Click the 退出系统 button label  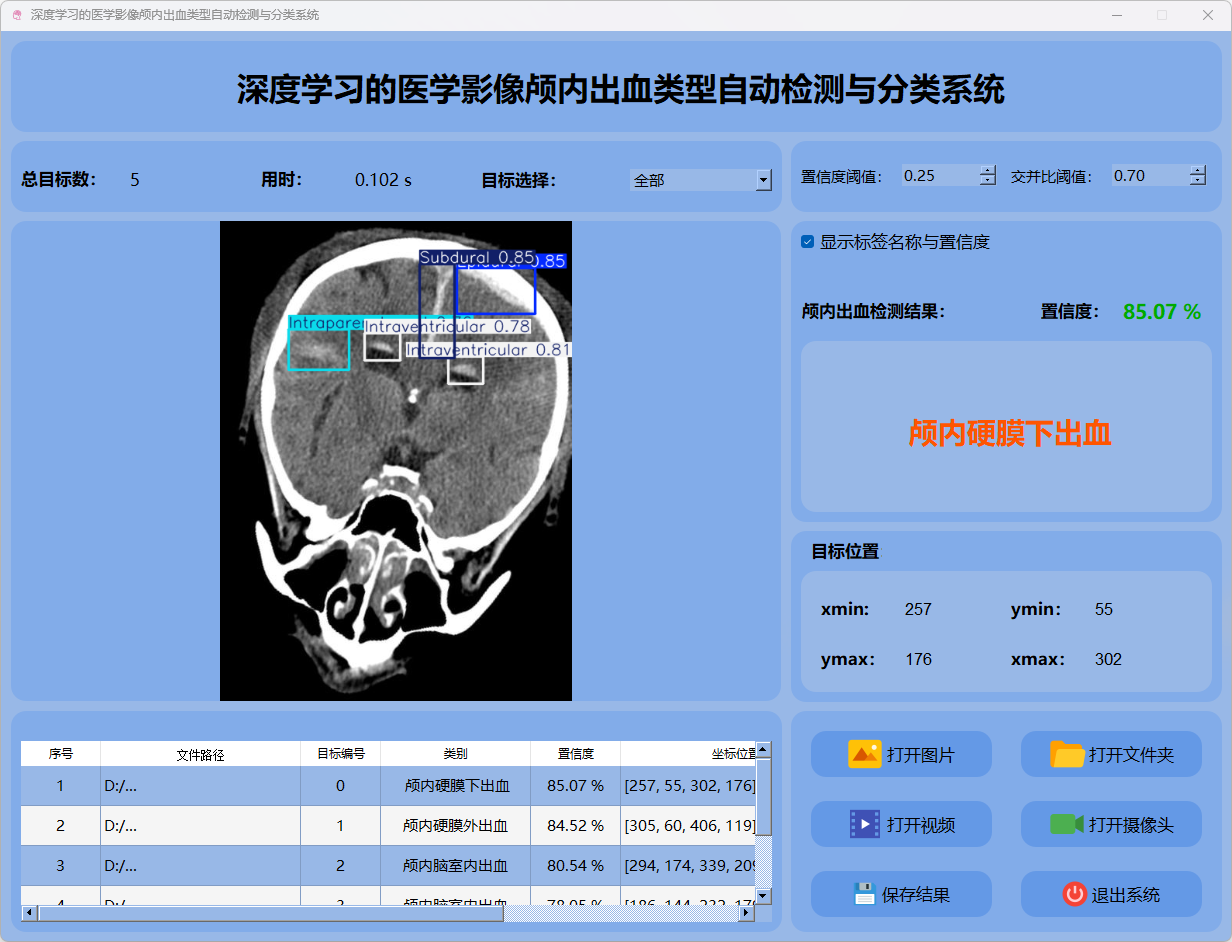1126,895
